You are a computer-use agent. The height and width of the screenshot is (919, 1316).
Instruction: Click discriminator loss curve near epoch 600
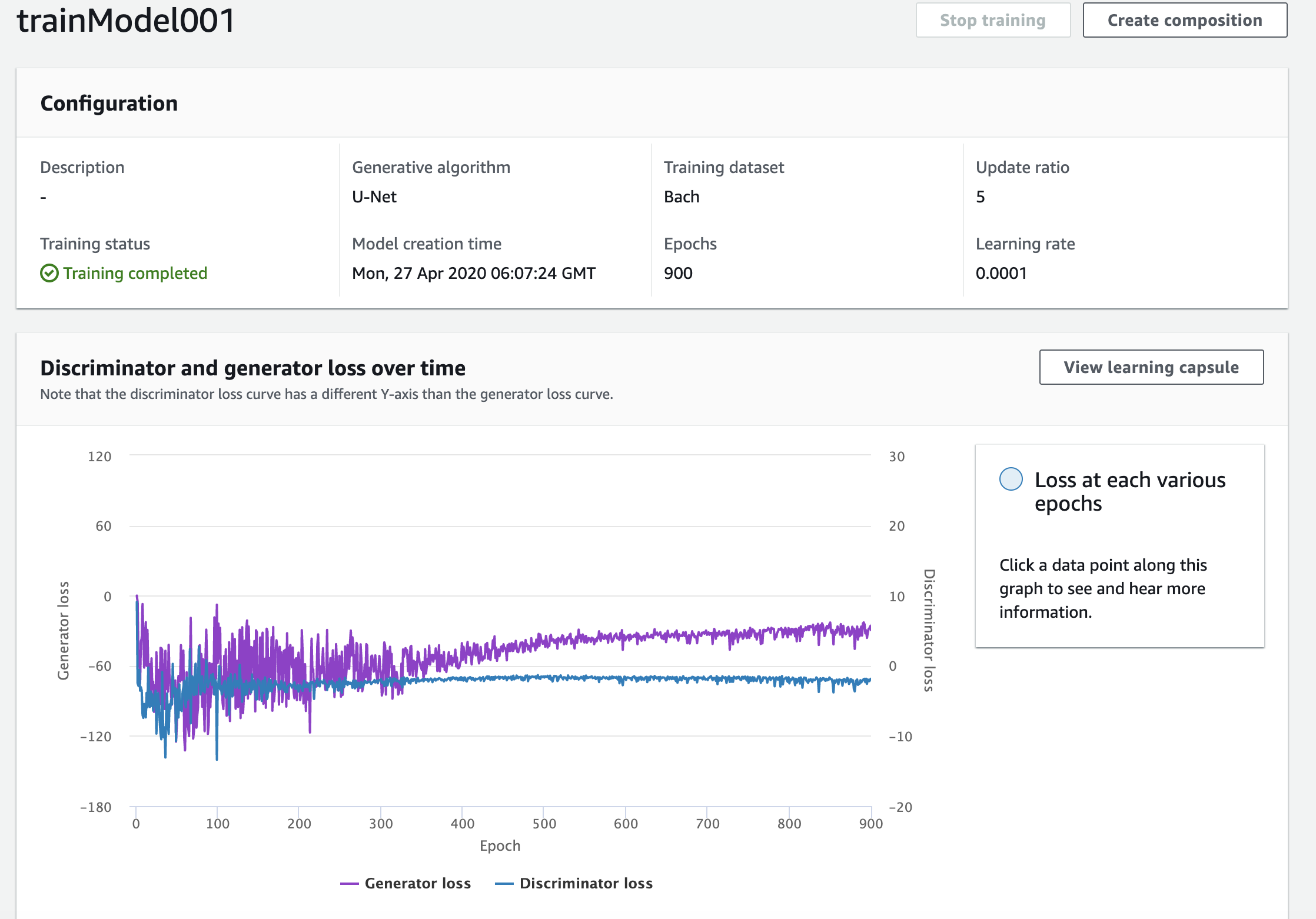click(626, 680)
